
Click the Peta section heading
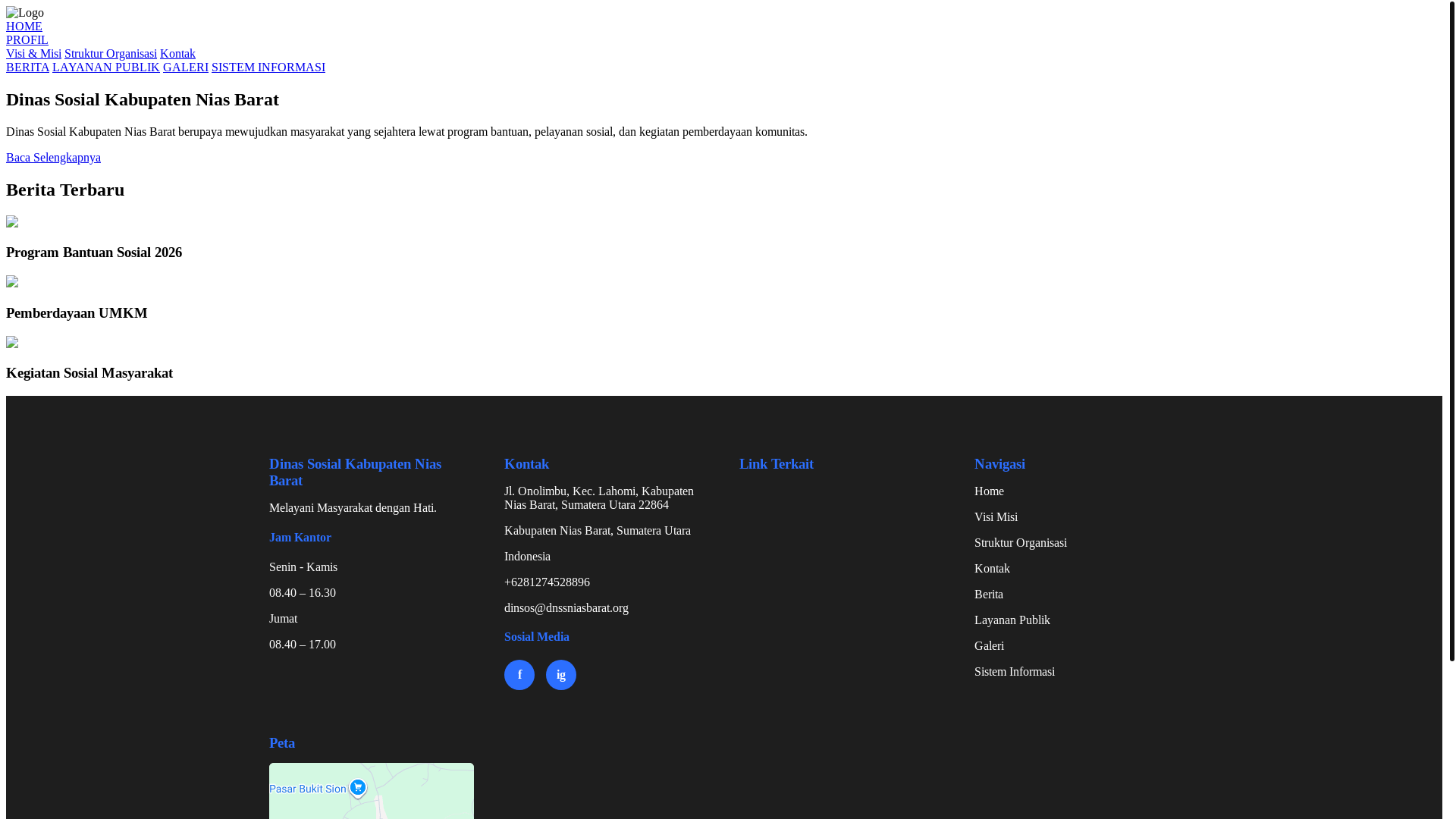(x=282, y=743)
